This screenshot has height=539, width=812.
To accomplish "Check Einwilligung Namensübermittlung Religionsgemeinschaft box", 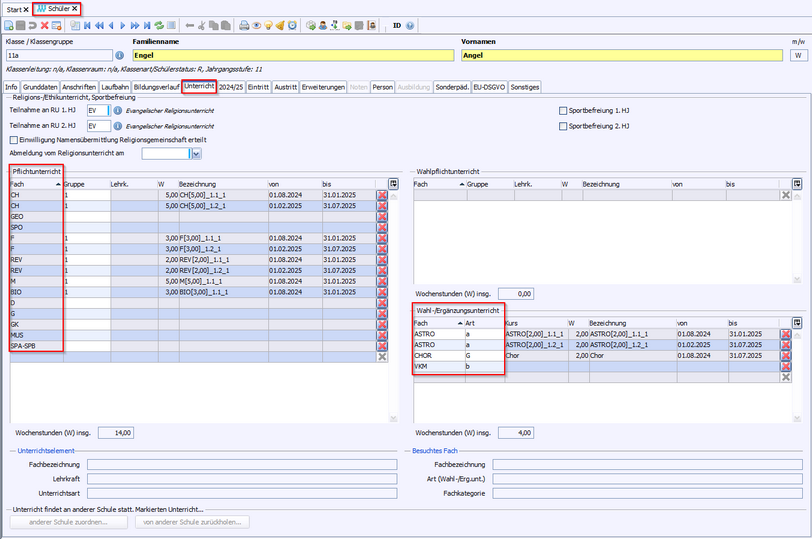I will point(13,140).
